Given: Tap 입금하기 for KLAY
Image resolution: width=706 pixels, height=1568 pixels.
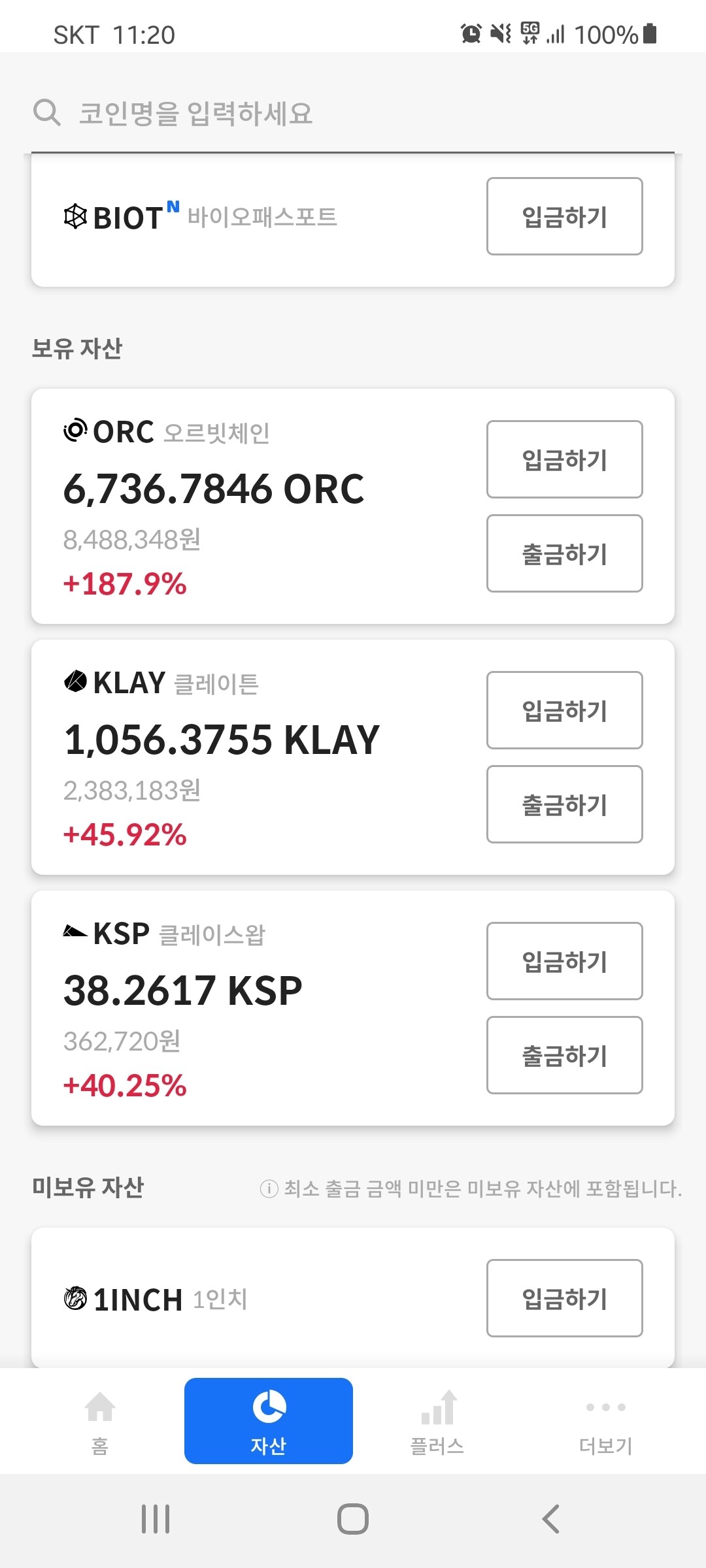Looking at the screenshot, I should coord(564,710).
